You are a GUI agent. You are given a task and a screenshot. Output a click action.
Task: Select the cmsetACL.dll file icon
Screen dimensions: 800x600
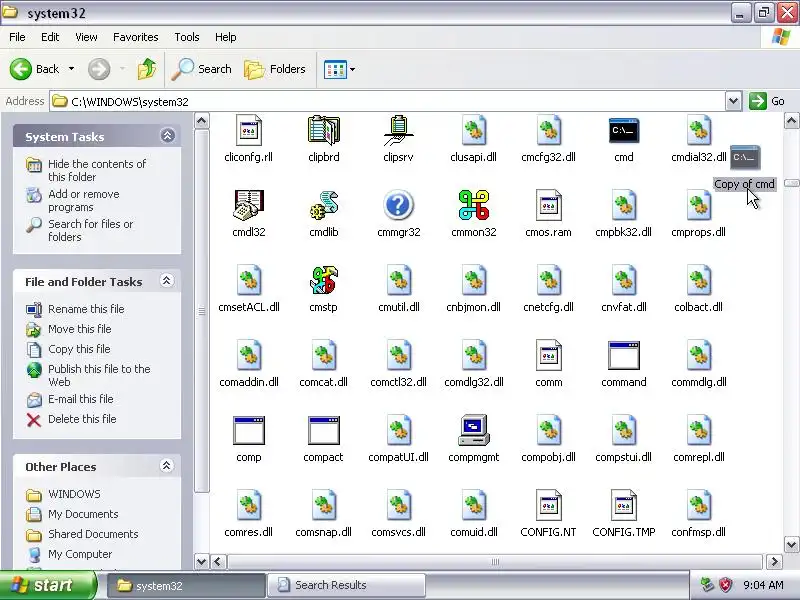pos(248,280)
